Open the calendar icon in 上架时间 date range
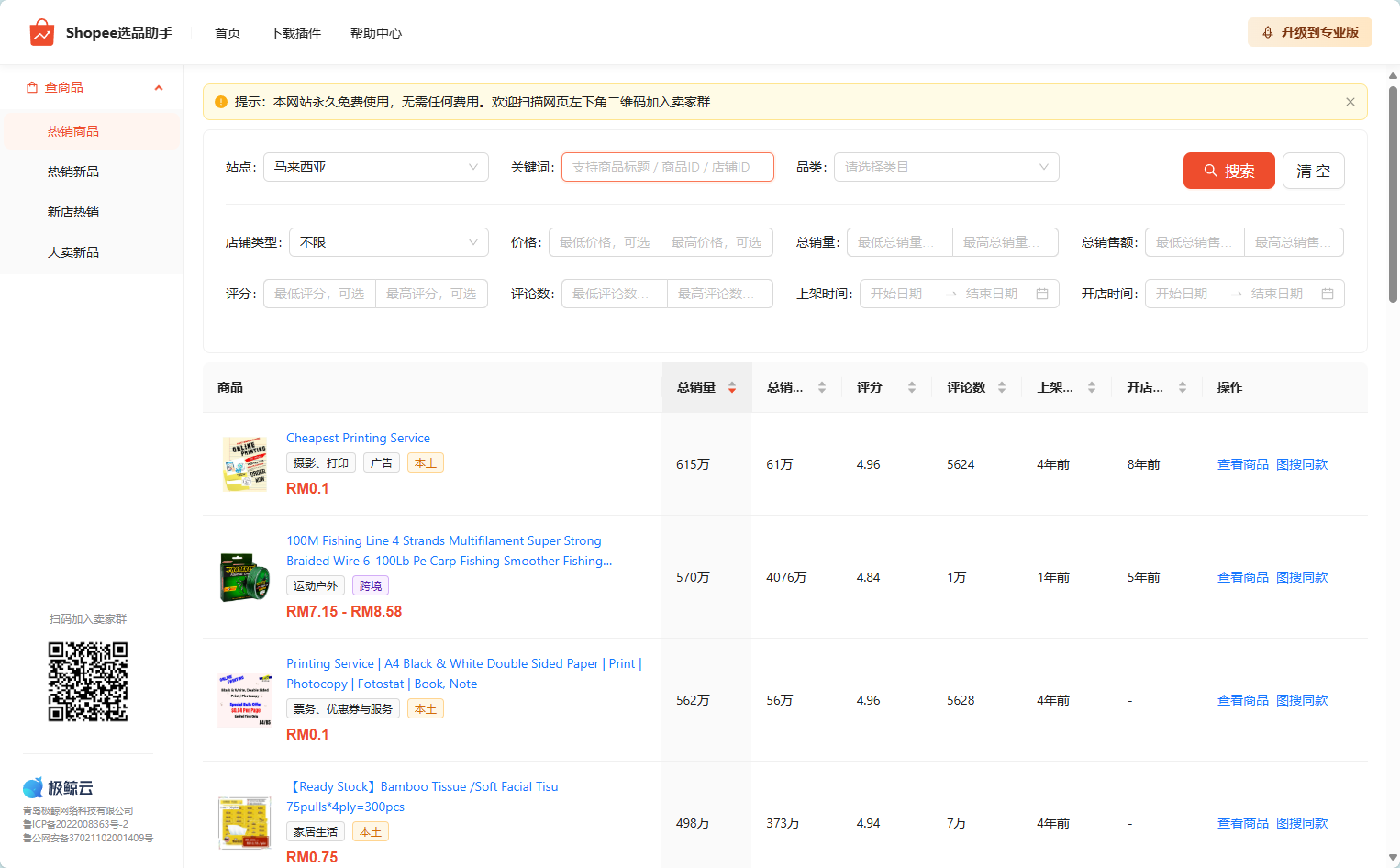Viewport: 1400px width, 868px height. click(1042, 294)
